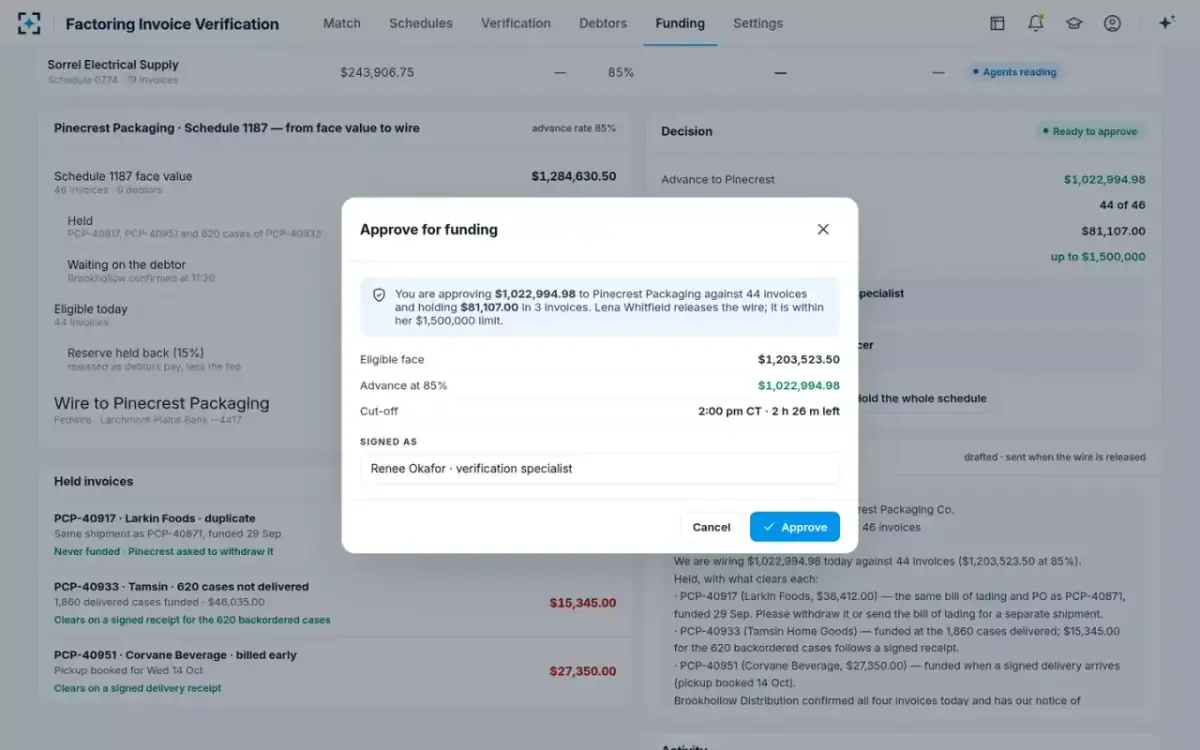Click the app logo icon
The height and width of the screenshot is (750, 1200).
30,23
